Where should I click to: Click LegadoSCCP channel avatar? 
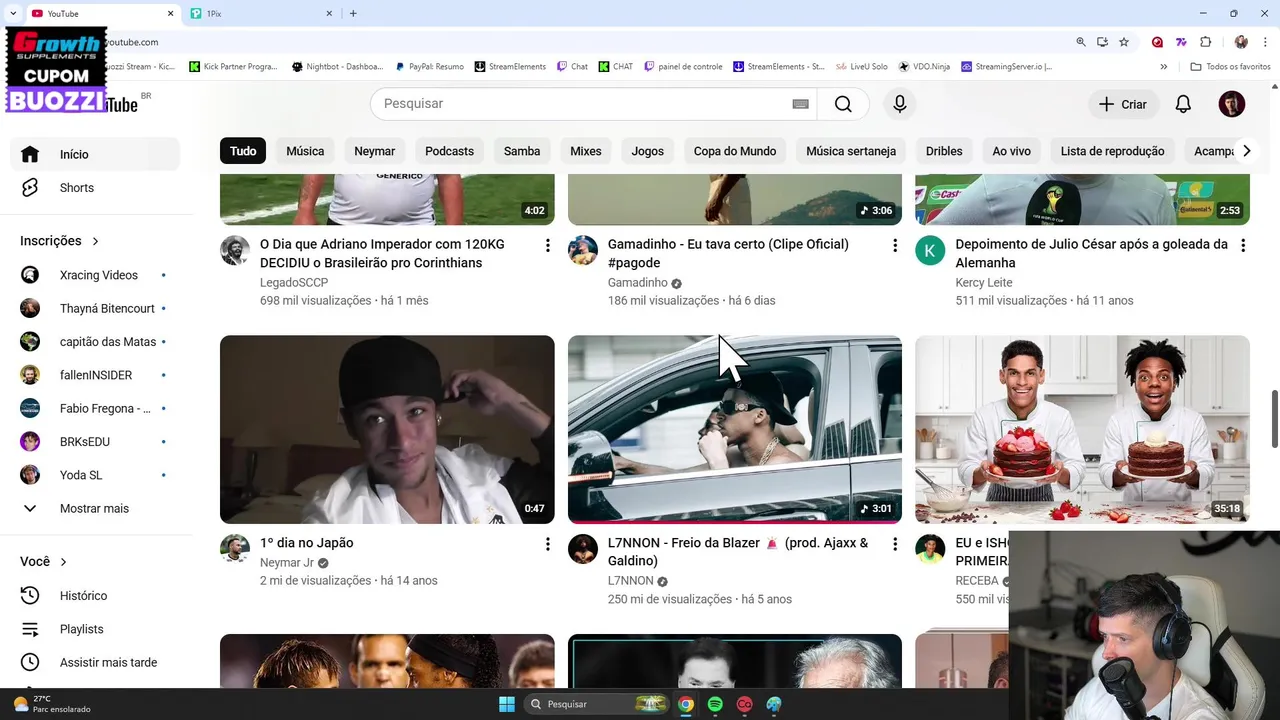[x=235, y=250]
